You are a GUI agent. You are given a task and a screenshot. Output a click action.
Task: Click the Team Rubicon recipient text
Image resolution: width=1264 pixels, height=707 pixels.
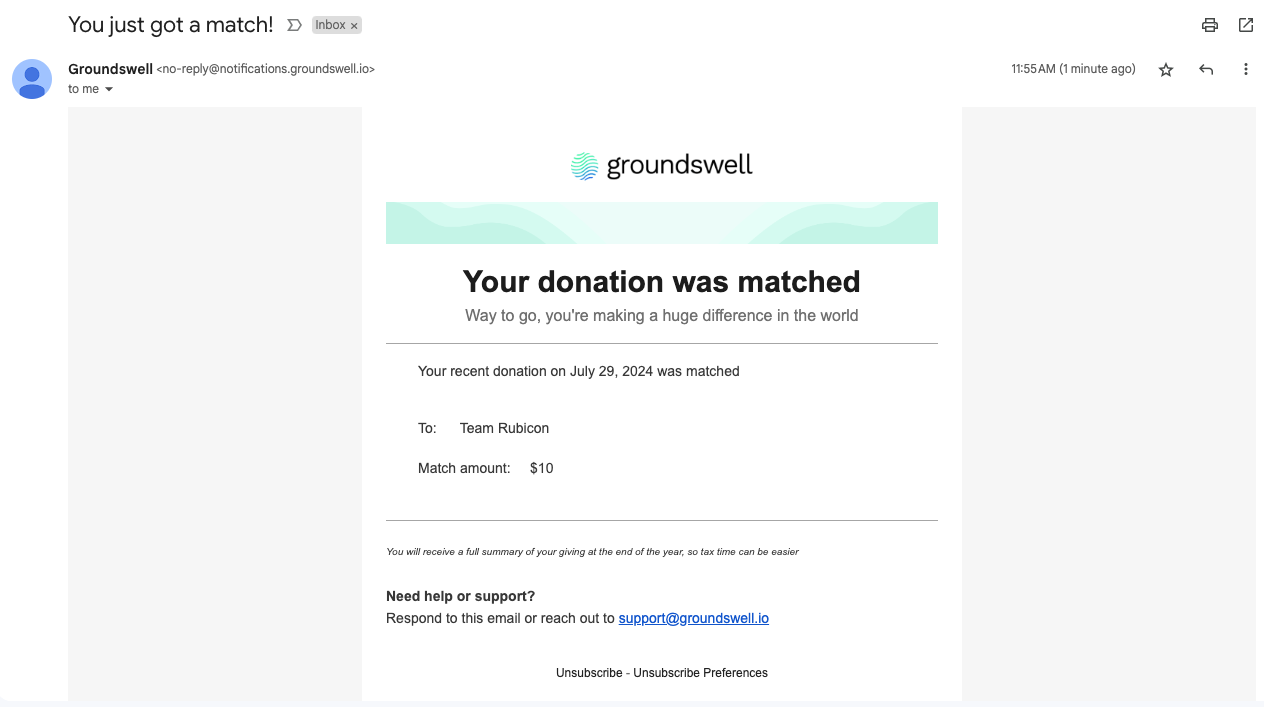click(504, 428)
